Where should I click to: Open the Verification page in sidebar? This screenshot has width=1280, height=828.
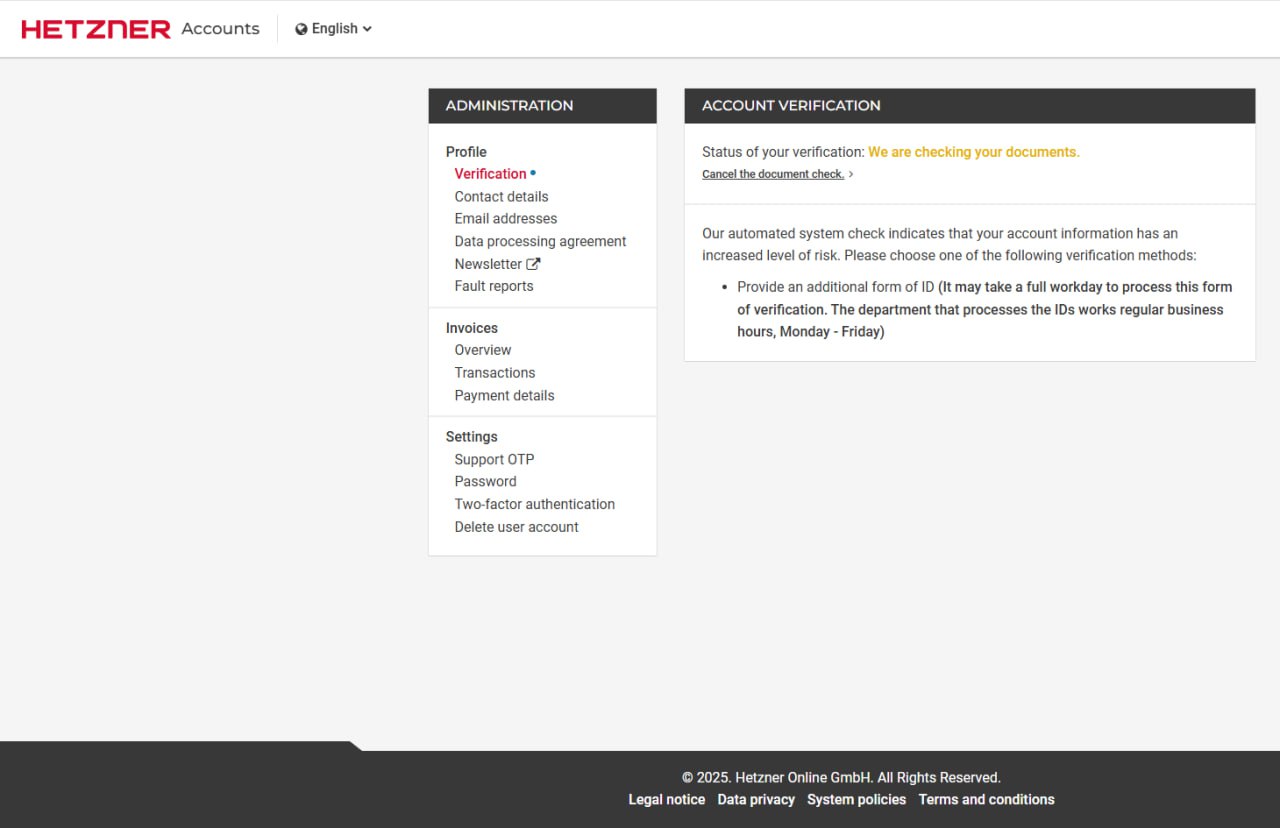coord(490,174)
